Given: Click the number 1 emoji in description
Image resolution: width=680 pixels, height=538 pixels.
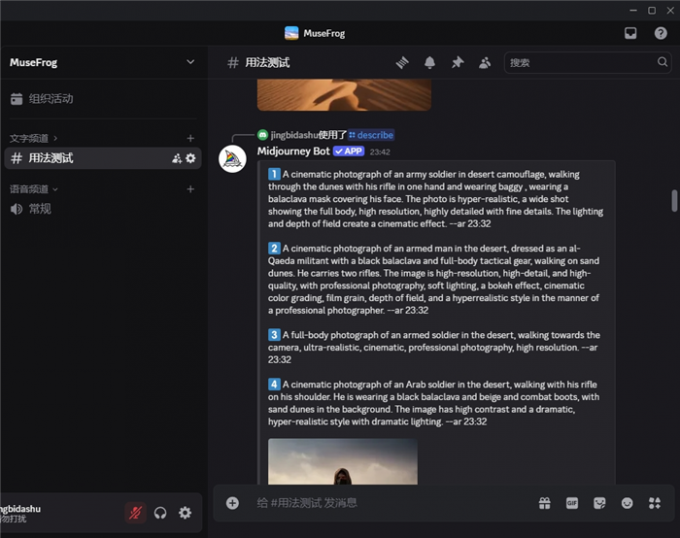Looking at the screenshot, I should tap(274, 174).
